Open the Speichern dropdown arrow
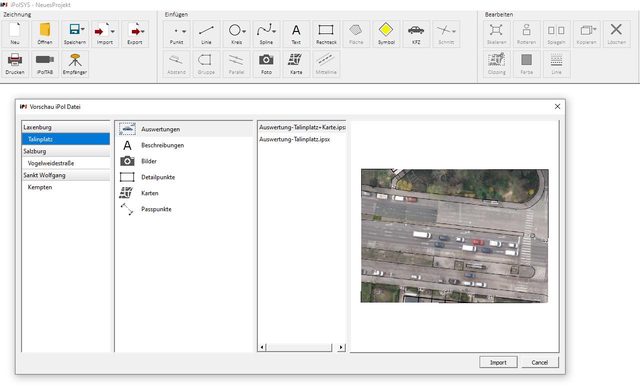 (83, 29)
